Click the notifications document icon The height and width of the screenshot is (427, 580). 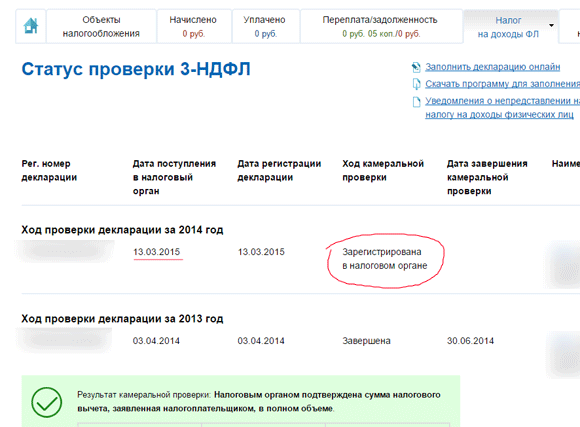pos(417,101)
